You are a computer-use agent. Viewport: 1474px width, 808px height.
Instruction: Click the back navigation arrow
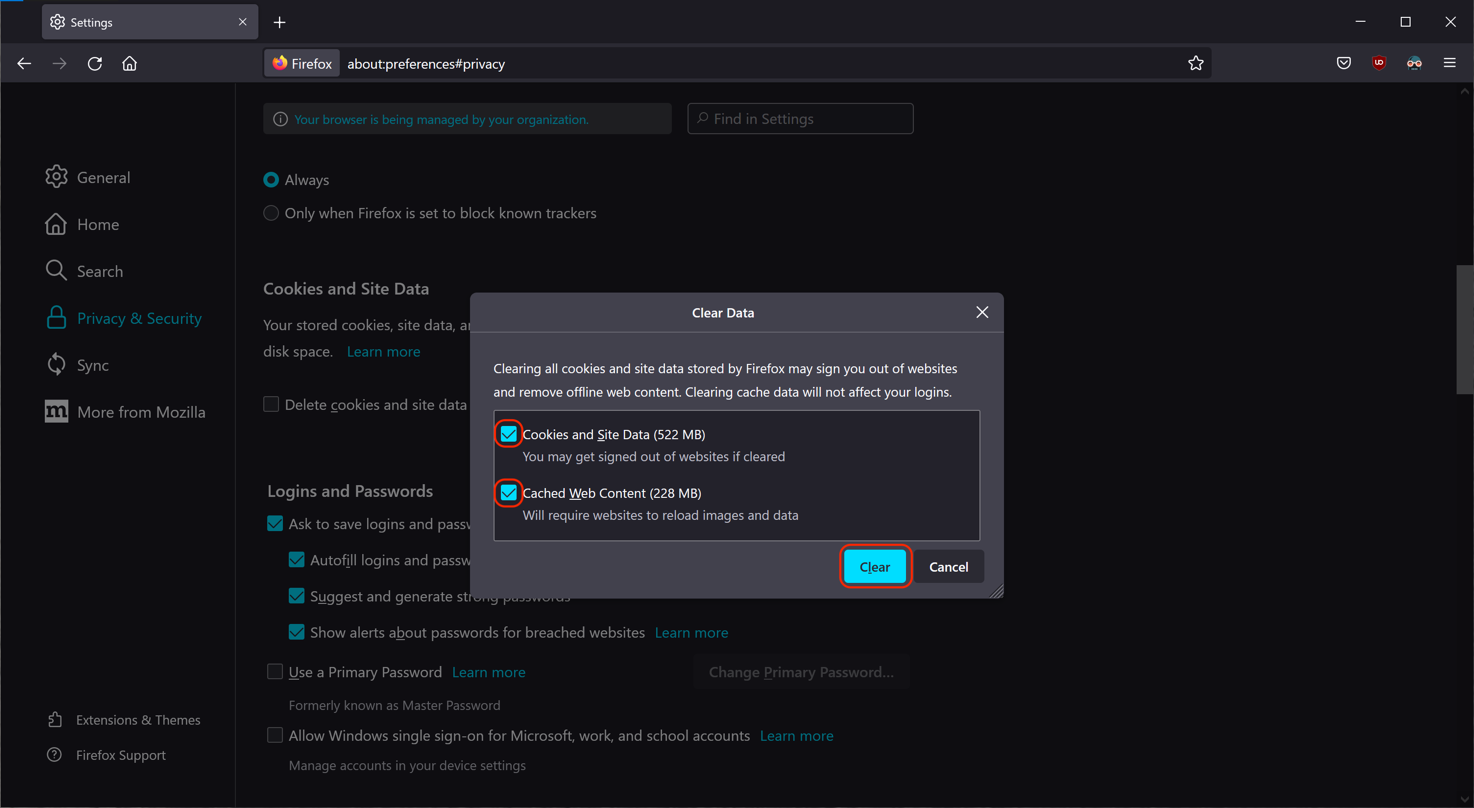click(24, 63)
